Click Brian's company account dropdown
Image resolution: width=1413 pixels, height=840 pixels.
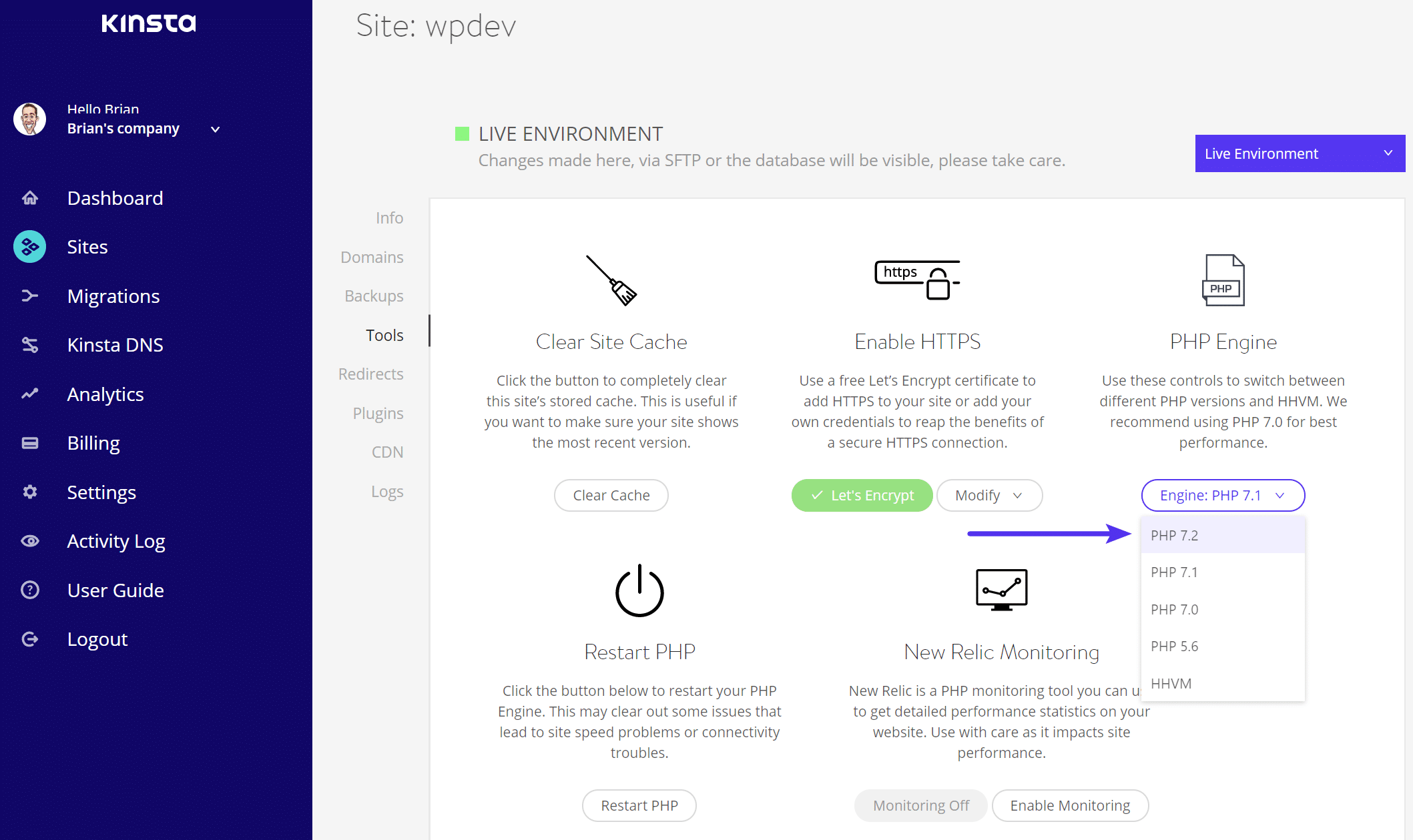[215, 128]
